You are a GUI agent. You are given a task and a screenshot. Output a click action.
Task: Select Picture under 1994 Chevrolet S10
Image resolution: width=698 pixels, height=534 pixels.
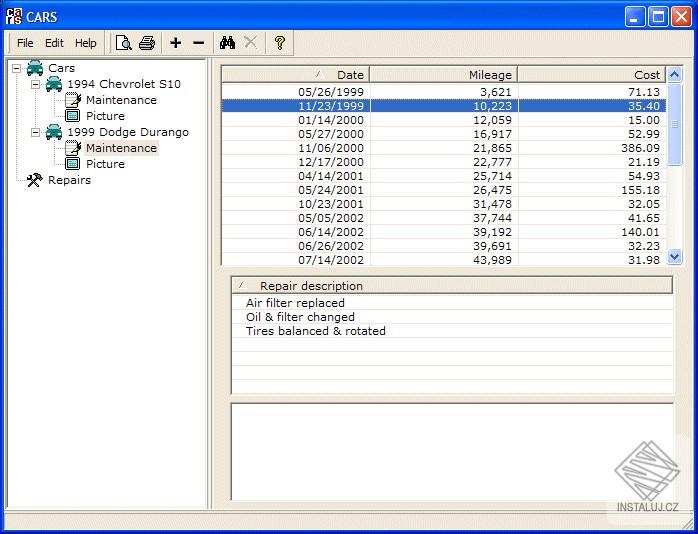pos(105,116)
